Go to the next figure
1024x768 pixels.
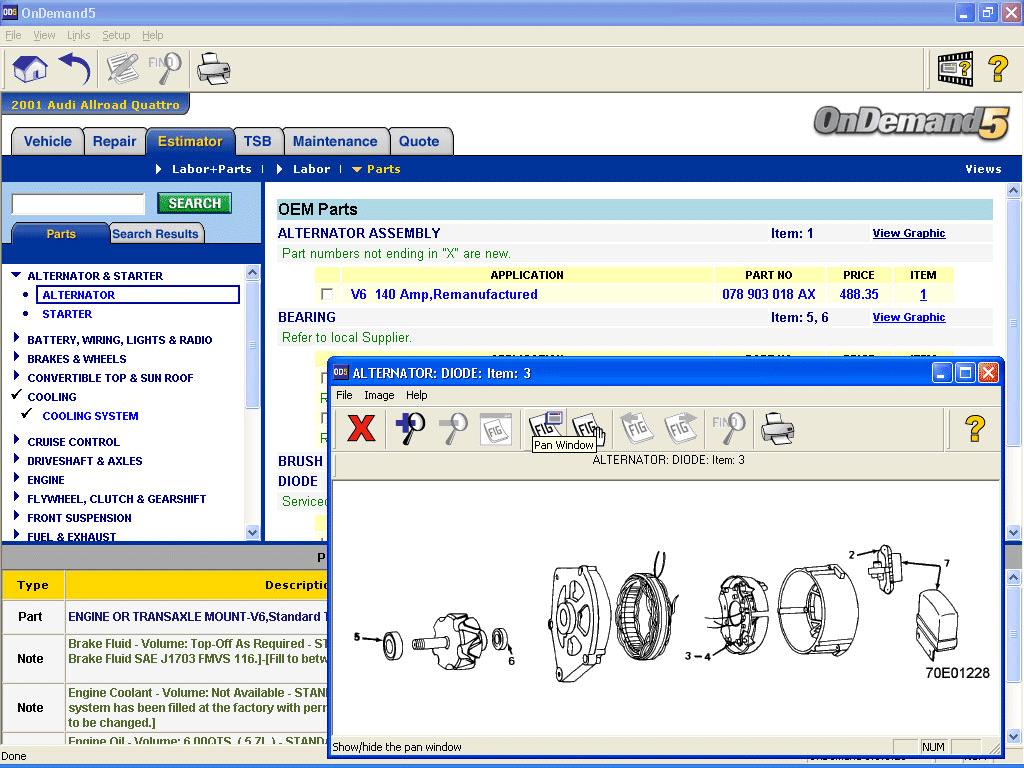680,428
